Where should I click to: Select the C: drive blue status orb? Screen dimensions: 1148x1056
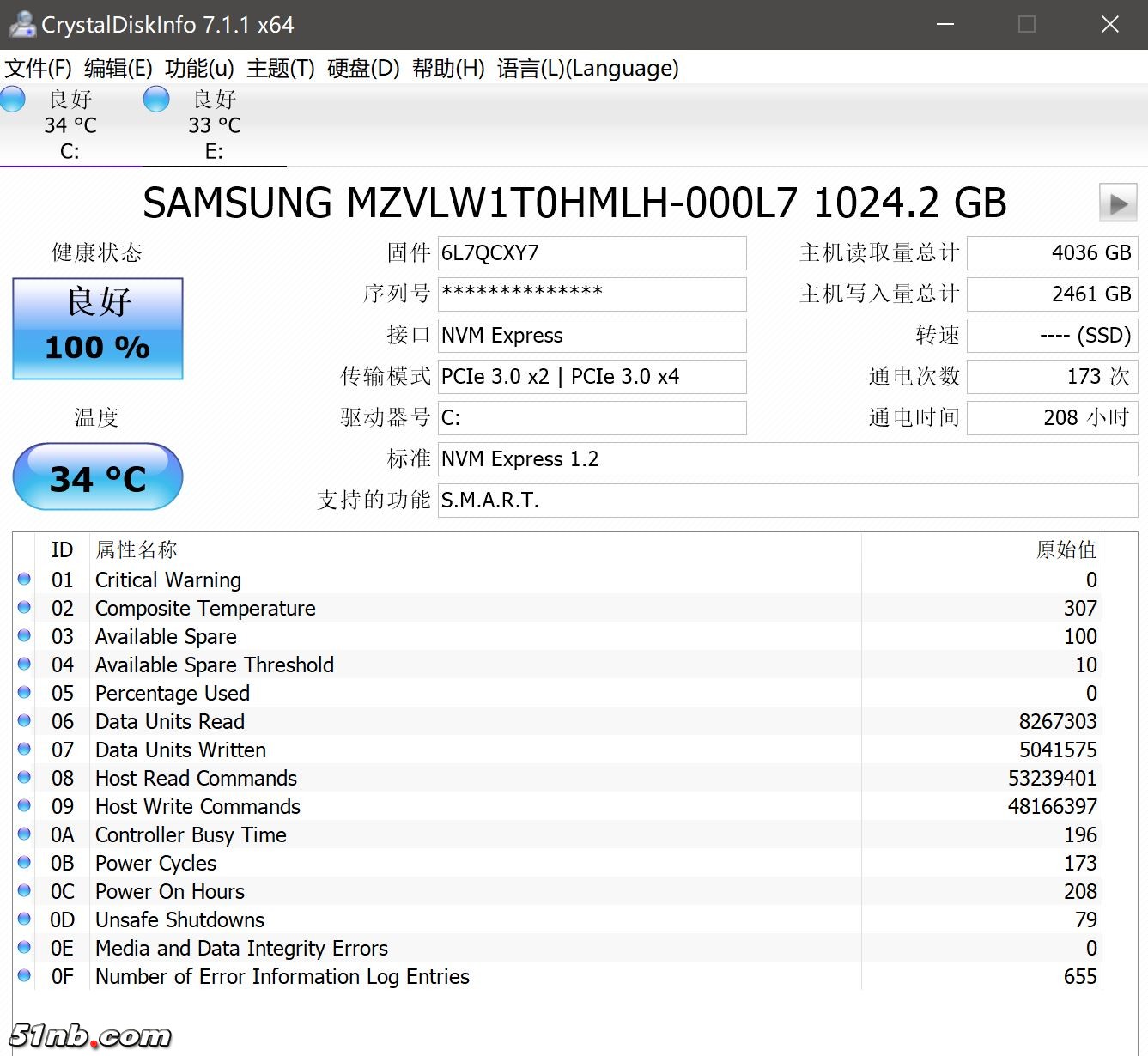13,100
